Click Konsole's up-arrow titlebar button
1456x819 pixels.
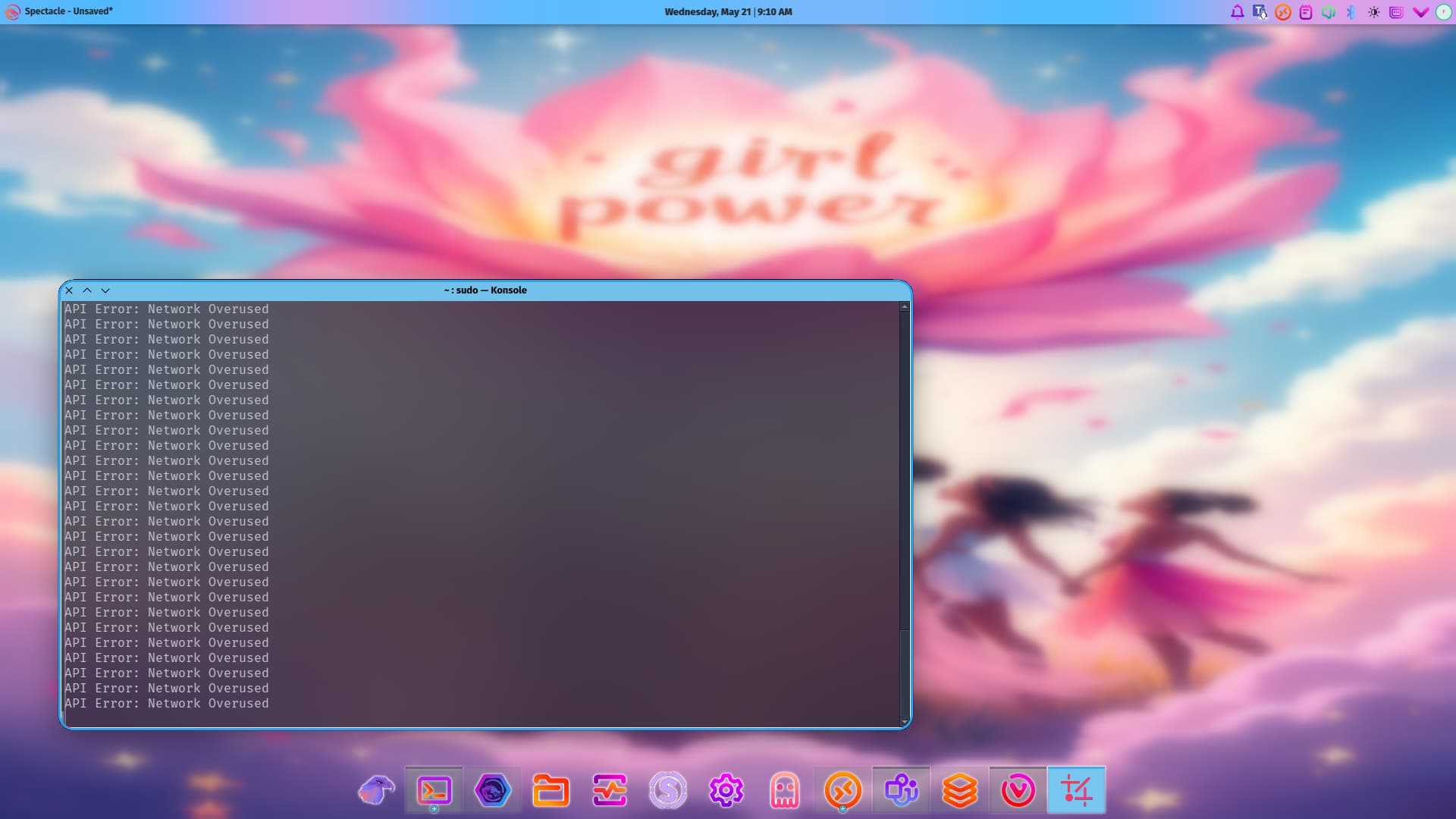(x=87, y=290)
